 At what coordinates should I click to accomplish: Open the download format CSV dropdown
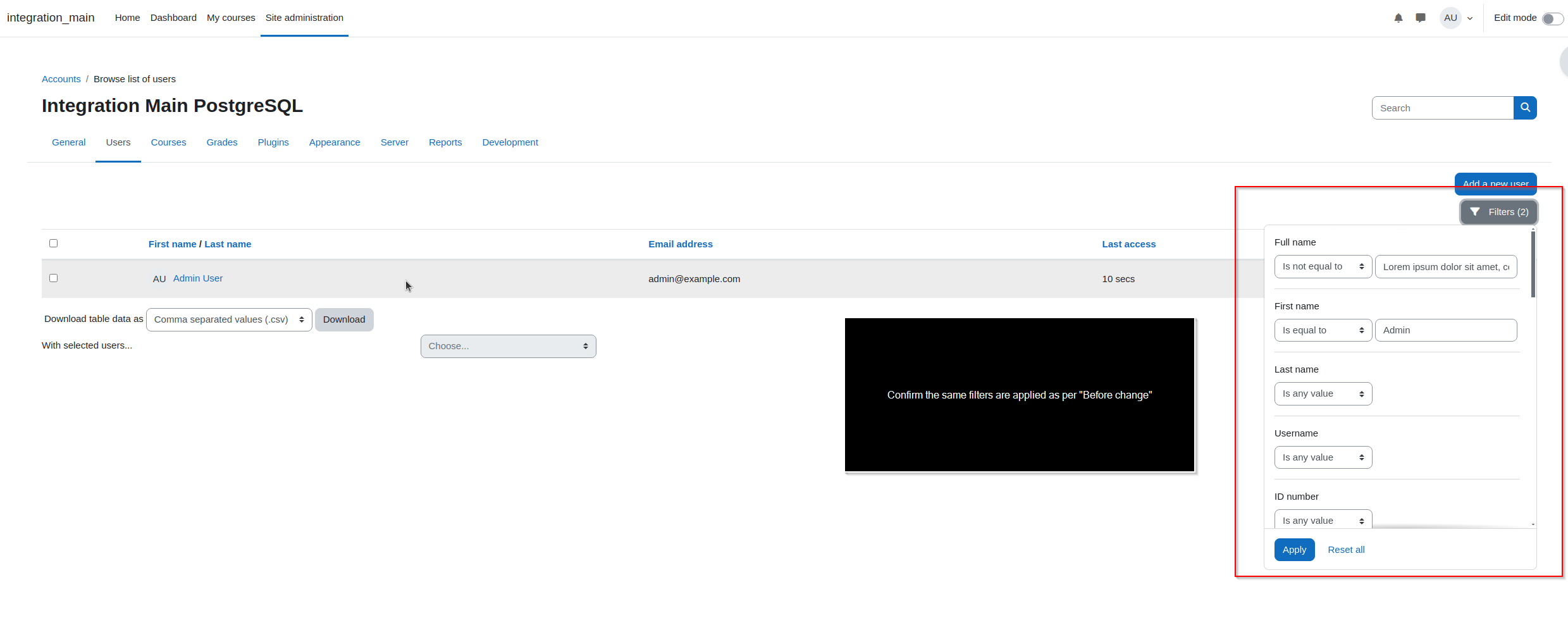pos(229,319)
